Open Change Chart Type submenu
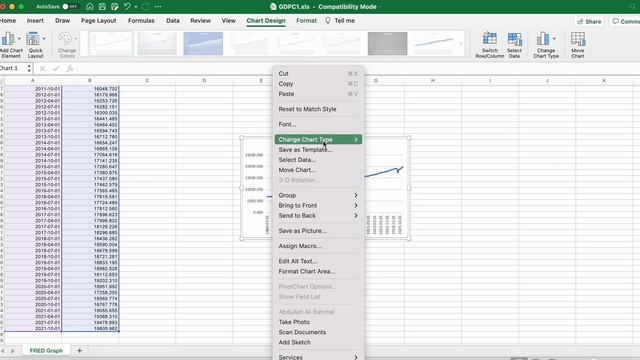640x360 pixels. (x=318, y=140)
